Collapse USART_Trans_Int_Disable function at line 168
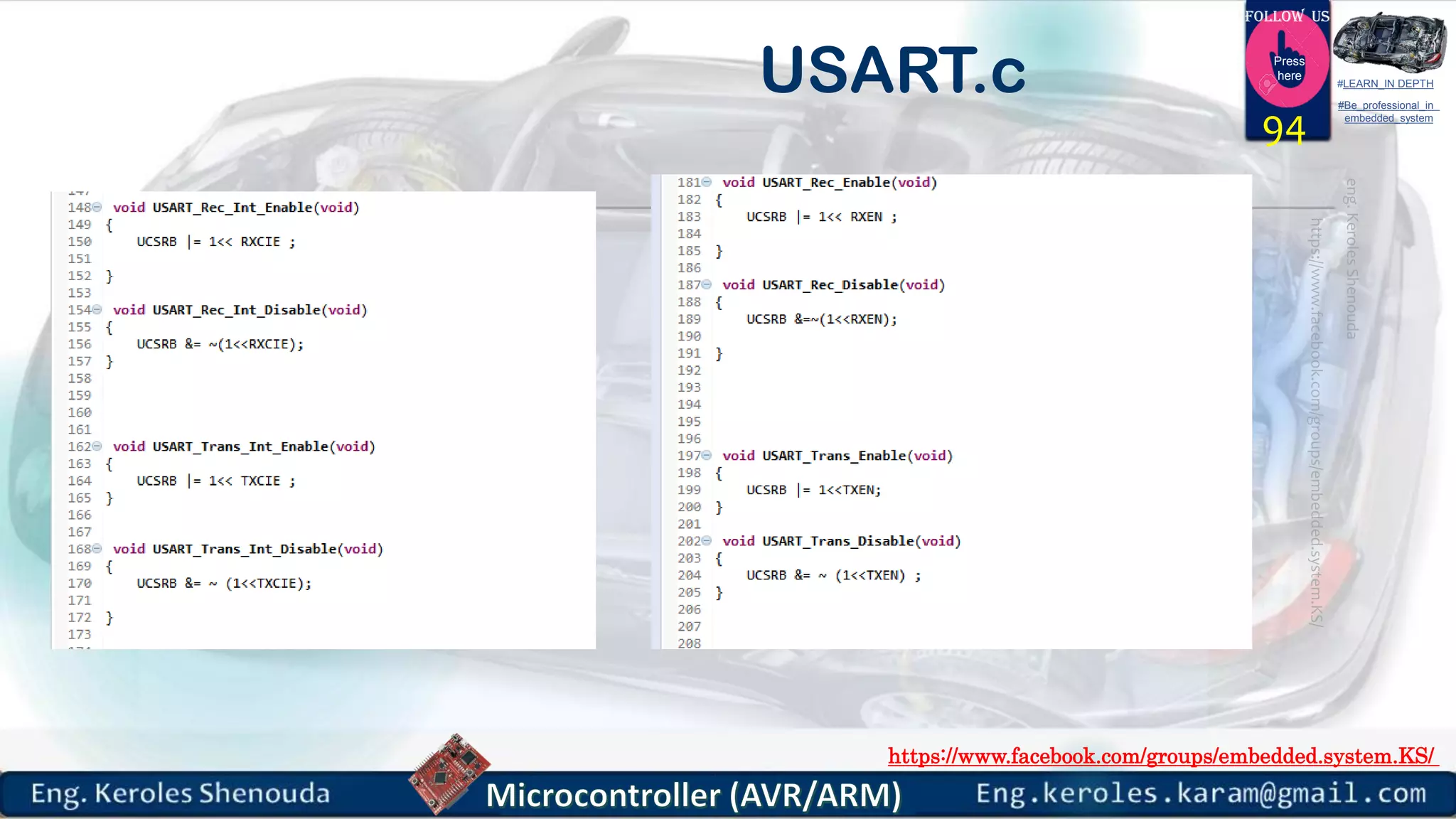 tap(97, 548)
